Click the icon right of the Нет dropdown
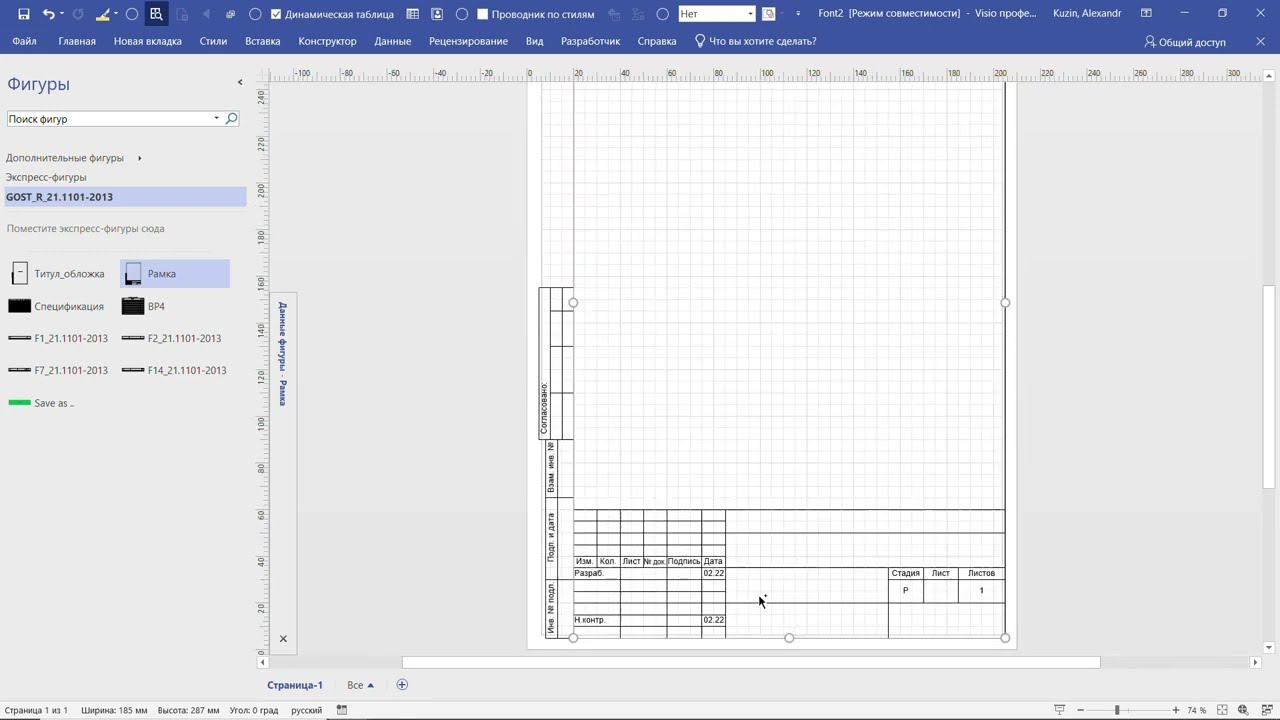 pos(768,14)
